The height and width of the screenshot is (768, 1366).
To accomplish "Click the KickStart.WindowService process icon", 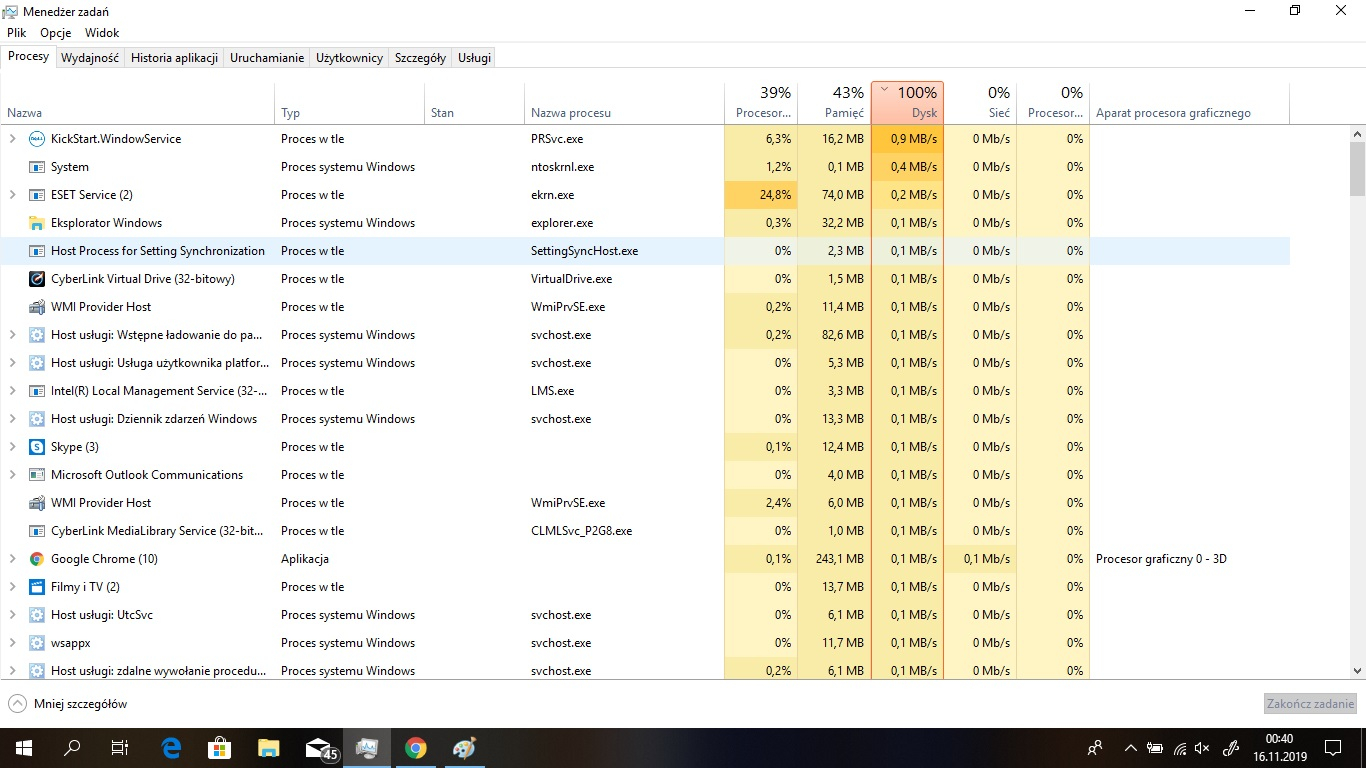I will [37, 139].
